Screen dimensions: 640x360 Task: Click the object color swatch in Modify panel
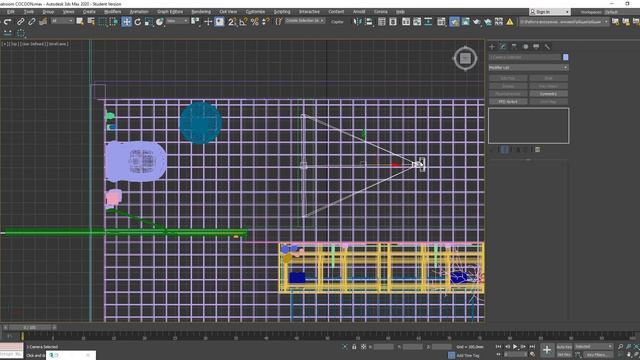coord(565,57)
